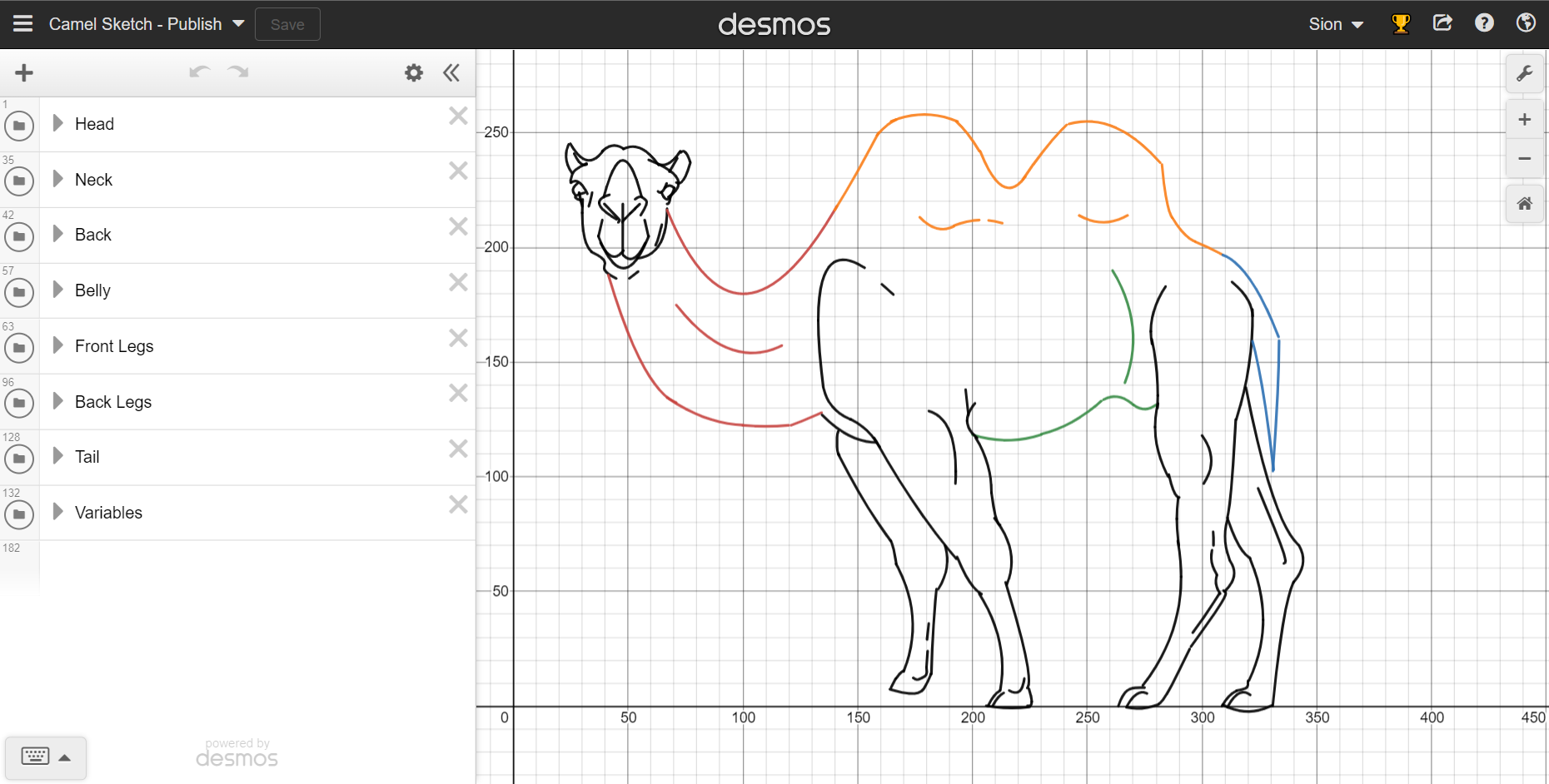
Task: Click the orange camel hump curve
Action: (x=924, y=115)
